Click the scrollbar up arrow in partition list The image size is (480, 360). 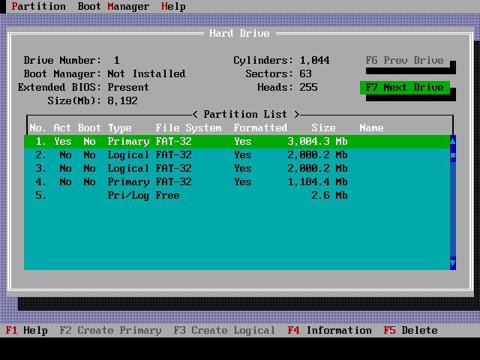click(x=453, y=141)
